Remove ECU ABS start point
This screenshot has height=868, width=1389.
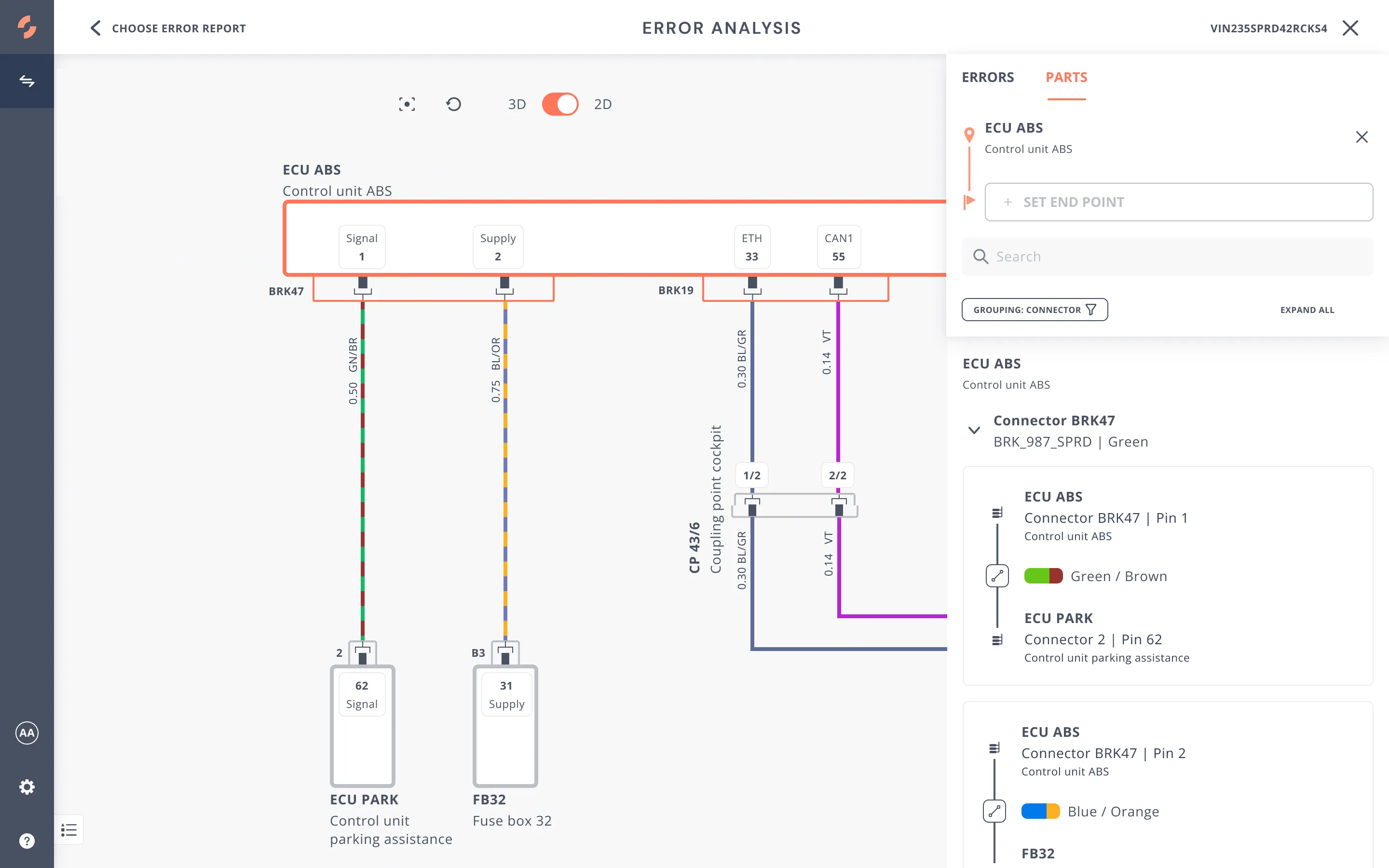point(1362,137)
